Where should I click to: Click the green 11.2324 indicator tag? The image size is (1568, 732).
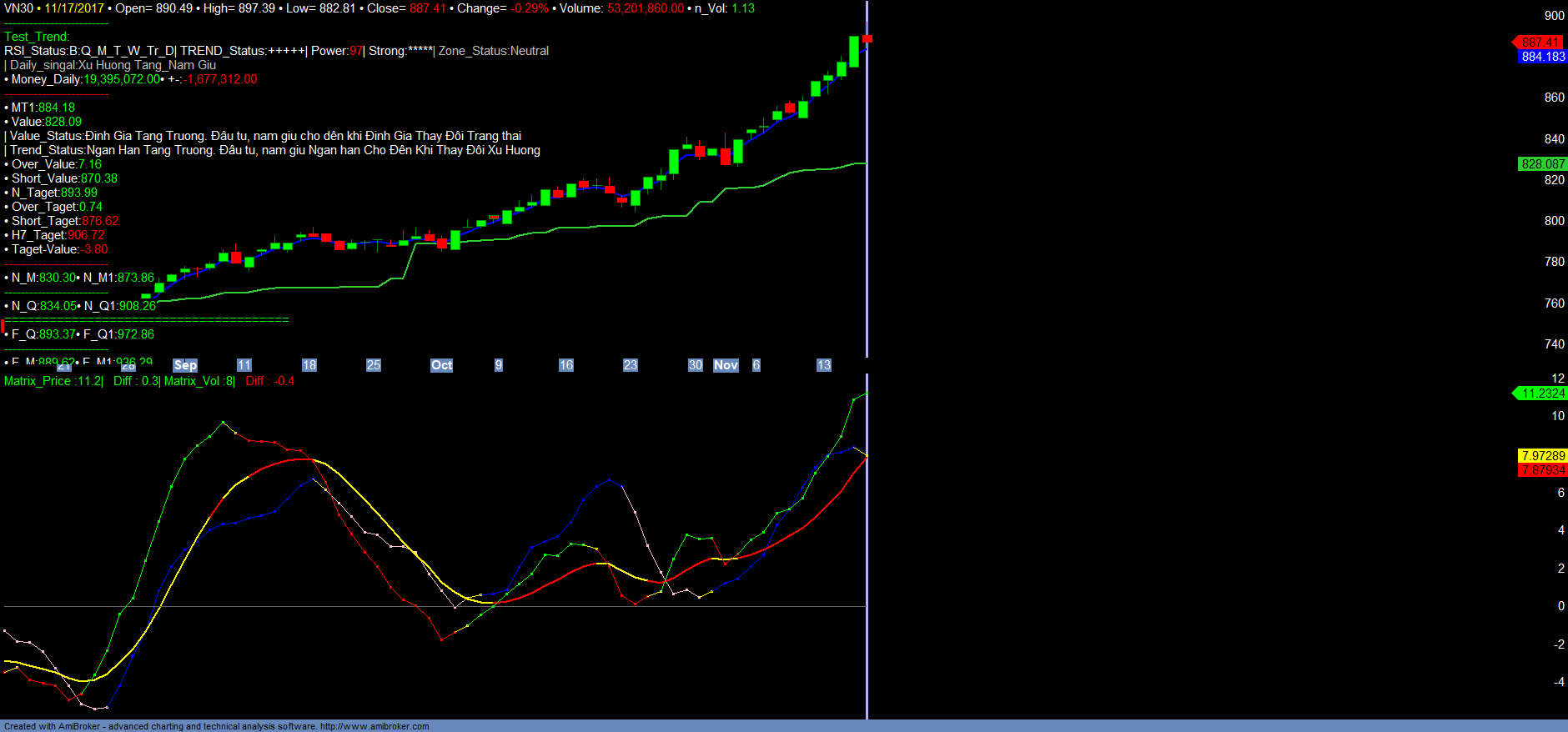tap(1542, 394)
